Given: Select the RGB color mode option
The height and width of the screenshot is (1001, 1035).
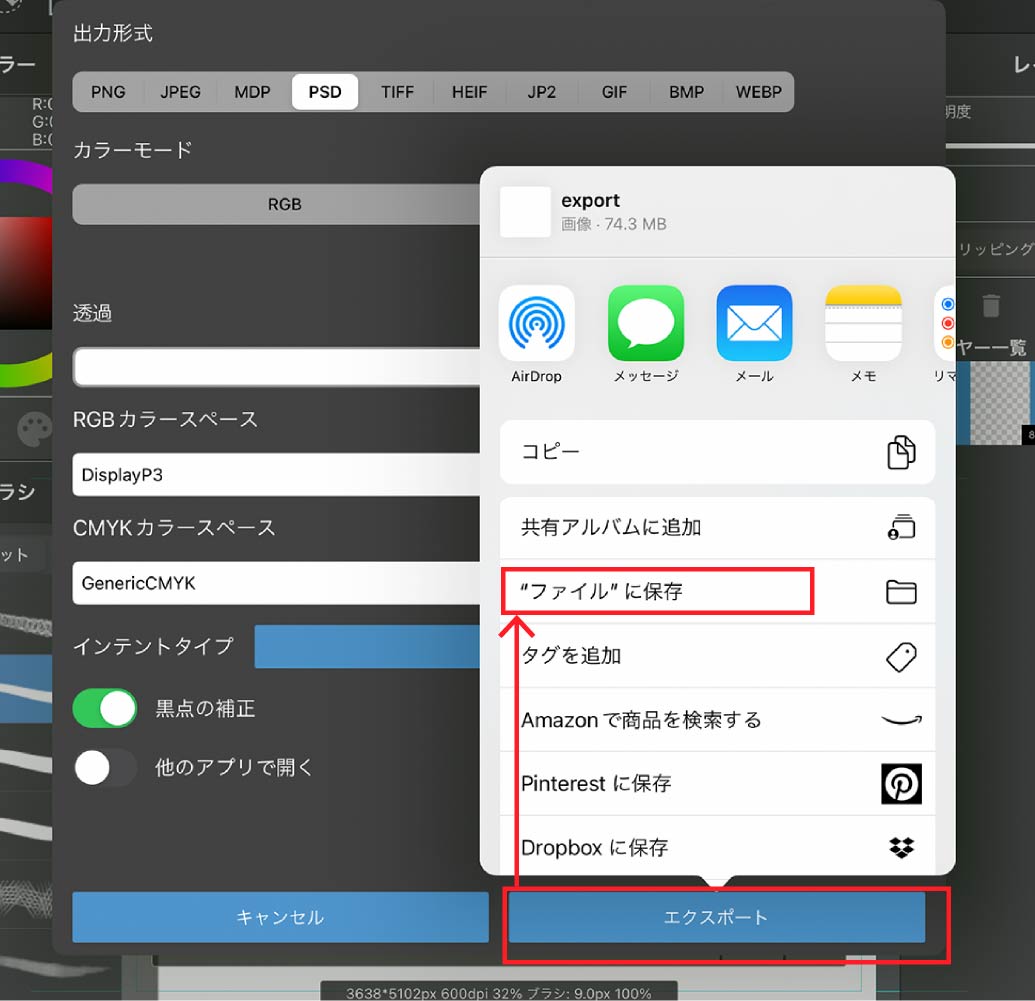Looking at the screenshot, I should pyautogui.click(x=284, y=204).
